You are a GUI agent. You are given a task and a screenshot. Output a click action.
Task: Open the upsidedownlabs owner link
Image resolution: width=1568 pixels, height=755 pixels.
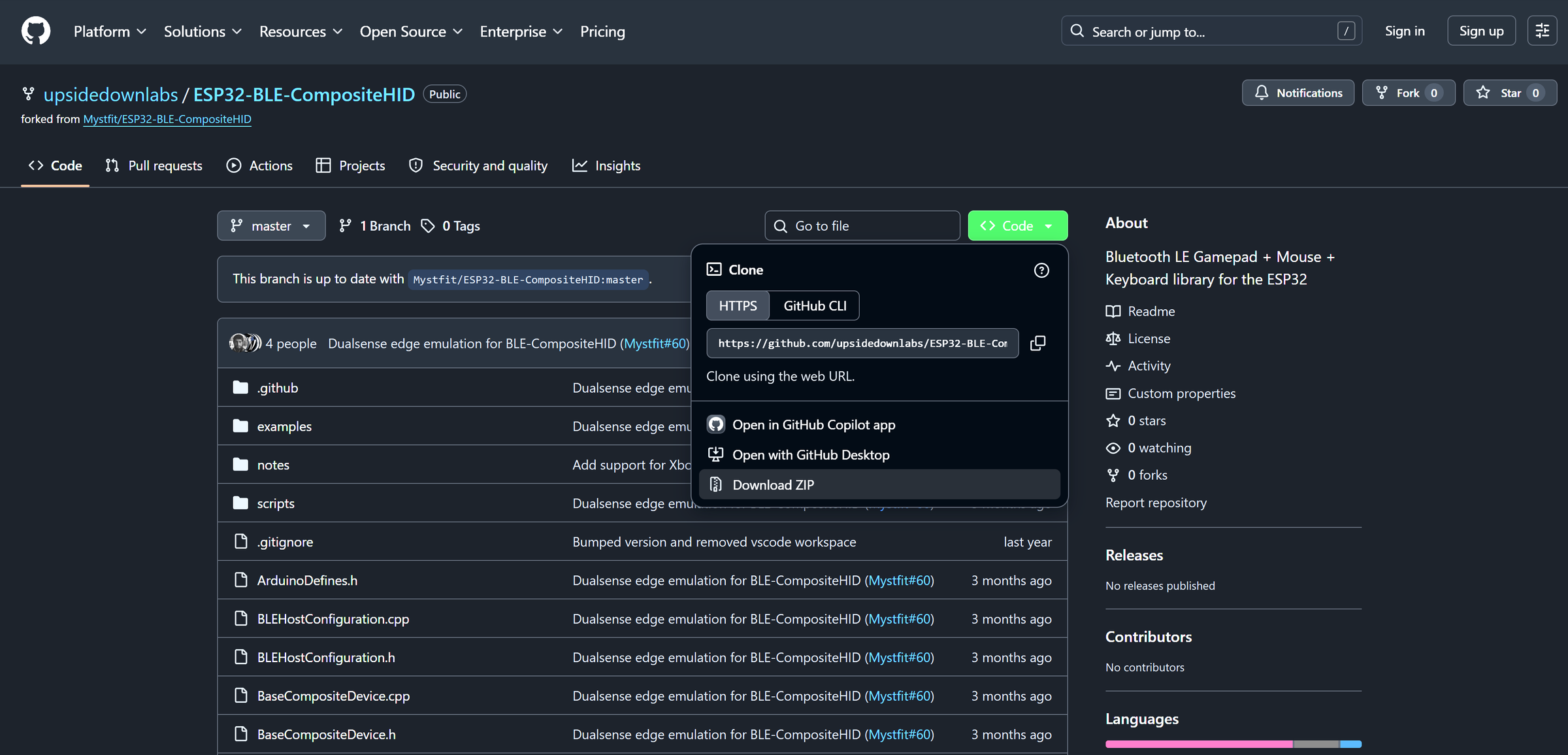coord(110,94)
